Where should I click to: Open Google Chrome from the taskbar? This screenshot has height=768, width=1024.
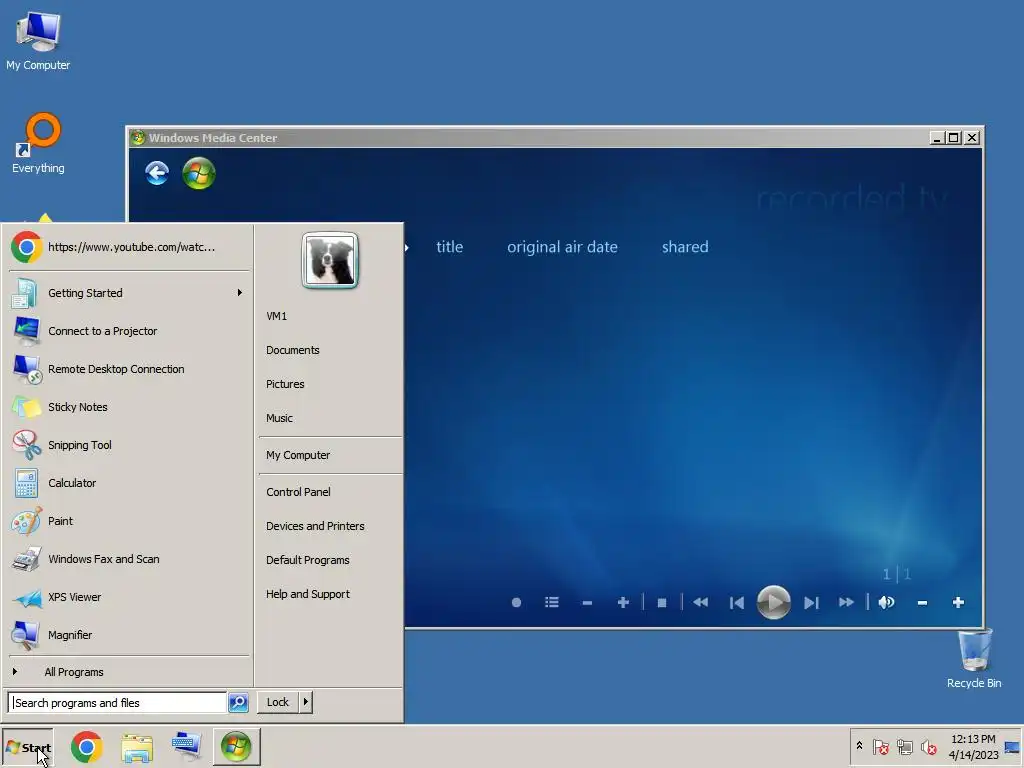pyautogui.click(x=87, y=747)
